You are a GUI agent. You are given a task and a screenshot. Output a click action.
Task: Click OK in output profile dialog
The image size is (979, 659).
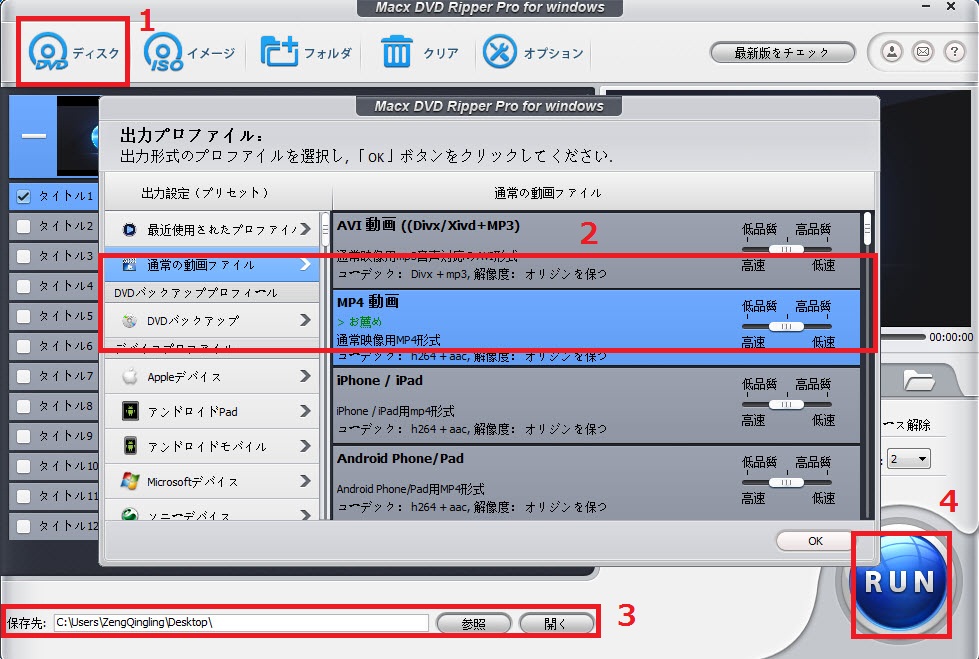pyautogui.click(x=815, y=541)
